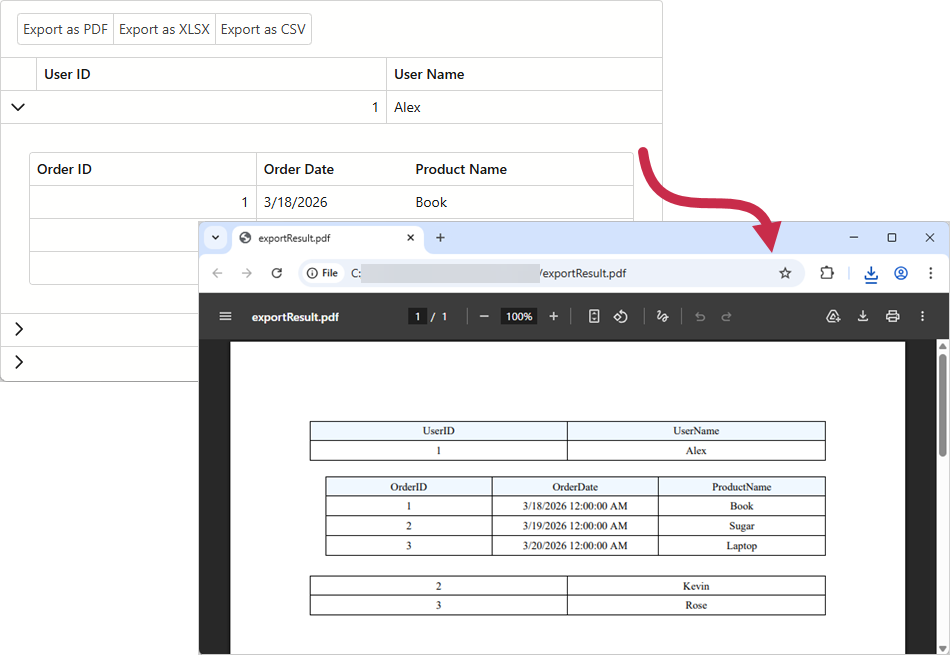Reload the PDF page
This screenshot has width=950, height=655.
point(277,273)
